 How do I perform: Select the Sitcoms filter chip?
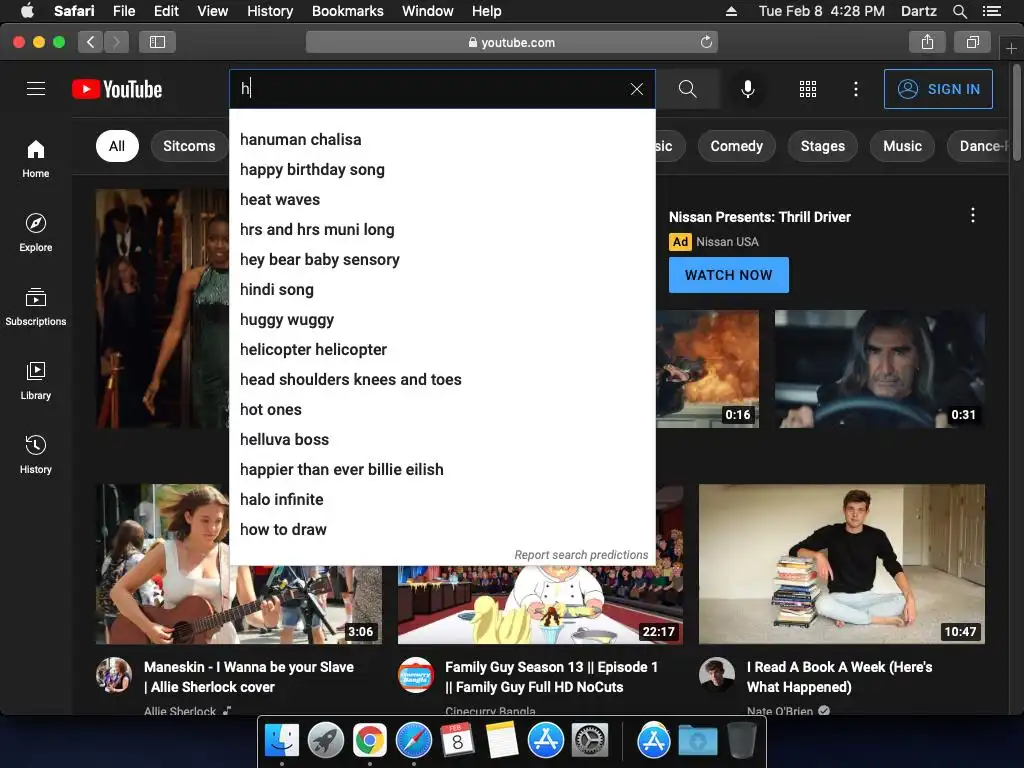pos(189,146)
